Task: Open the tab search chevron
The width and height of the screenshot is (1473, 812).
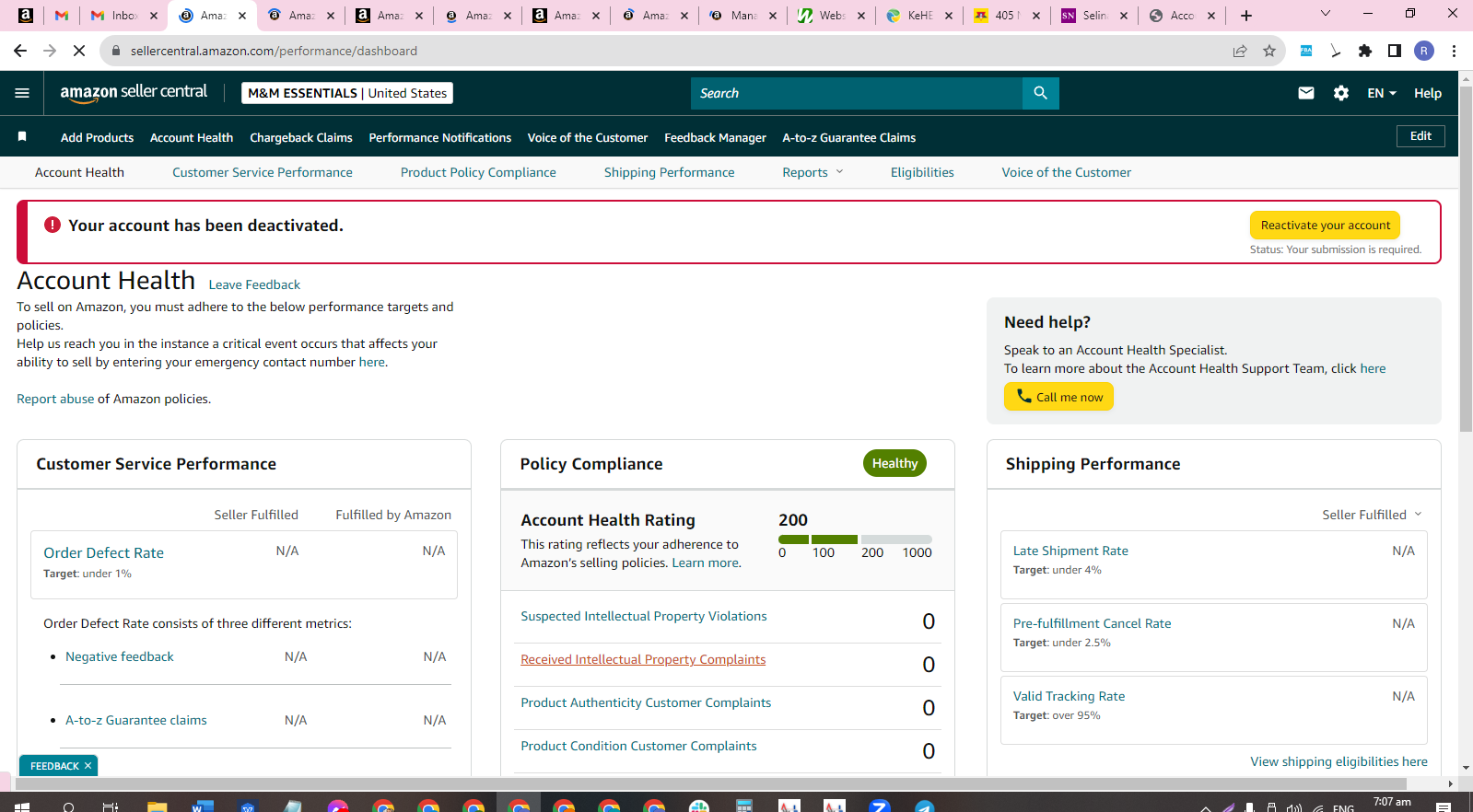Action: click(1326, 14)
